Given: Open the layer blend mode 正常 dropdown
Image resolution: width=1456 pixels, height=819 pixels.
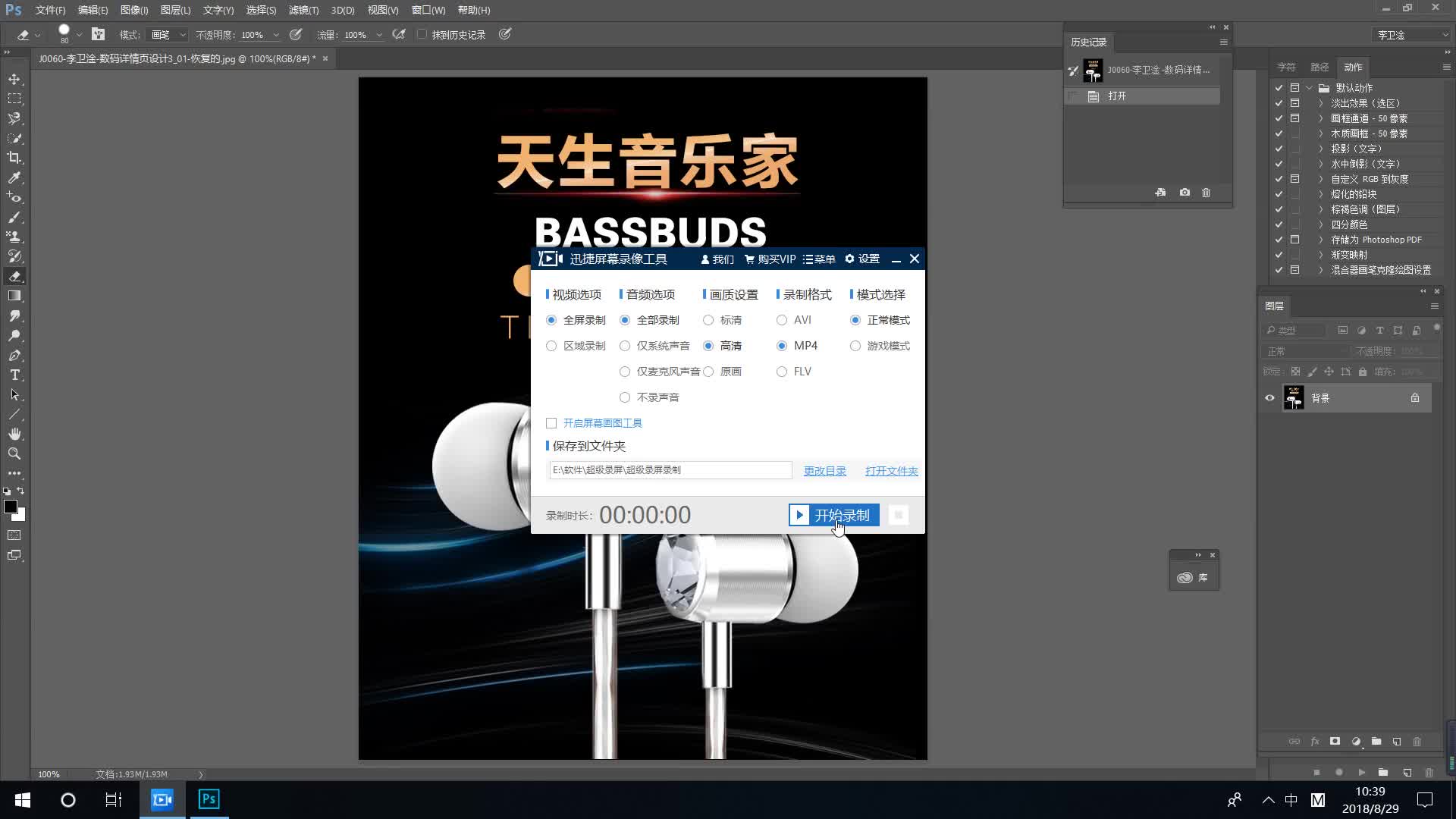Looking at the screenshot, I should coord(1306,351).
